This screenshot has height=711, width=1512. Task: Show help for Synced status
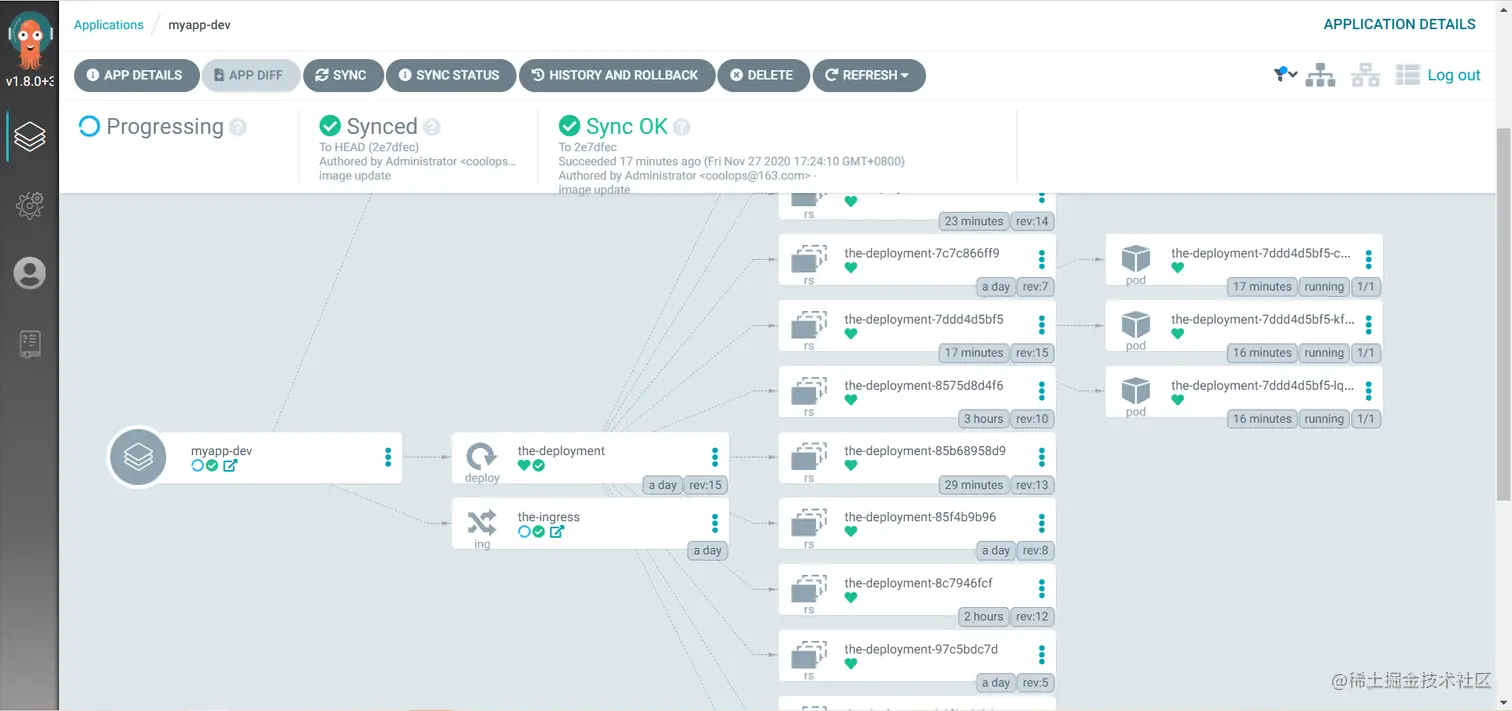(x=432, y=127)
